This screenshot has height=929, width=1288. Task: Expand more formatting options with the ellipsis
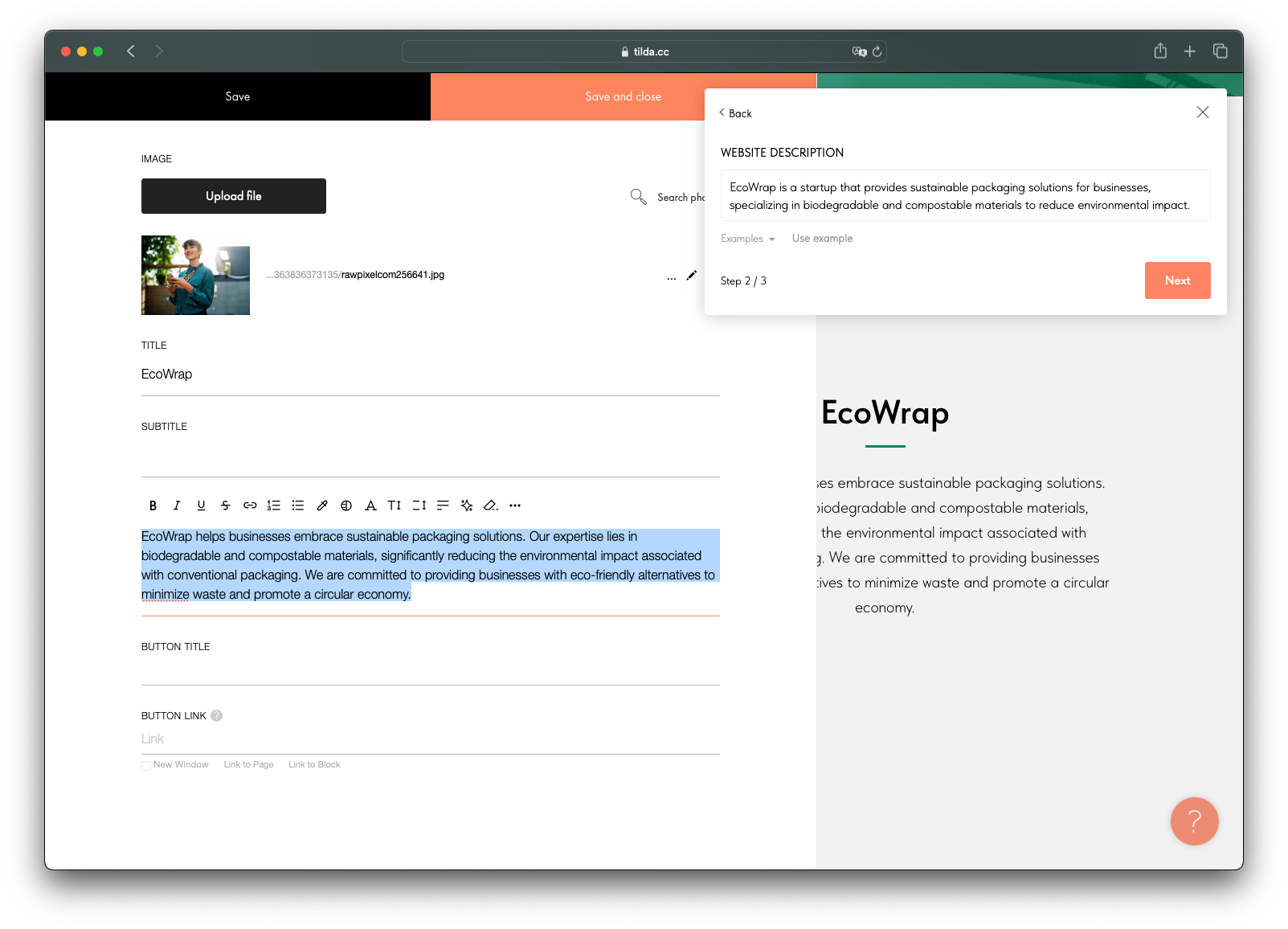(515, 505)
